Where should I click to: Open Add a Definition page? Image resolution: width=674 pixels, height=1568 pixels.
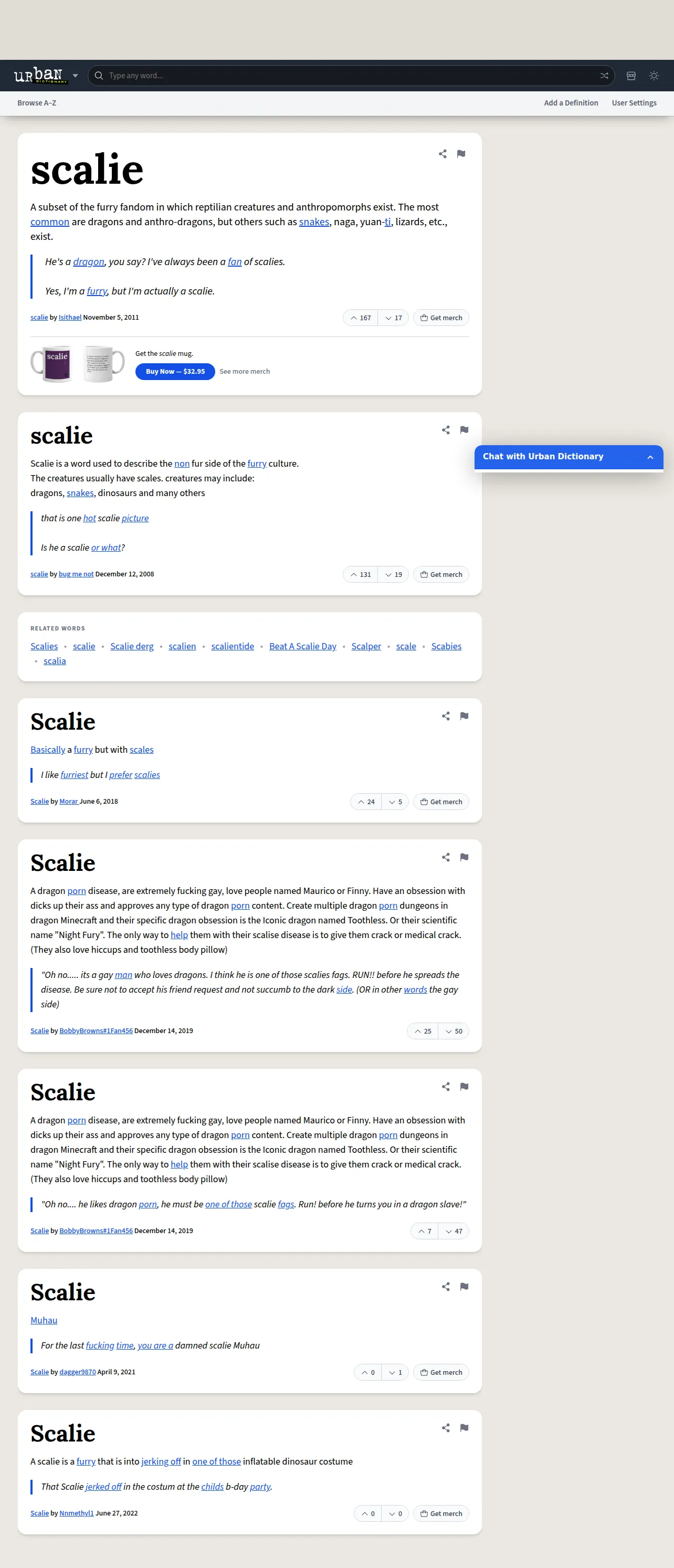tap(571, 103)
